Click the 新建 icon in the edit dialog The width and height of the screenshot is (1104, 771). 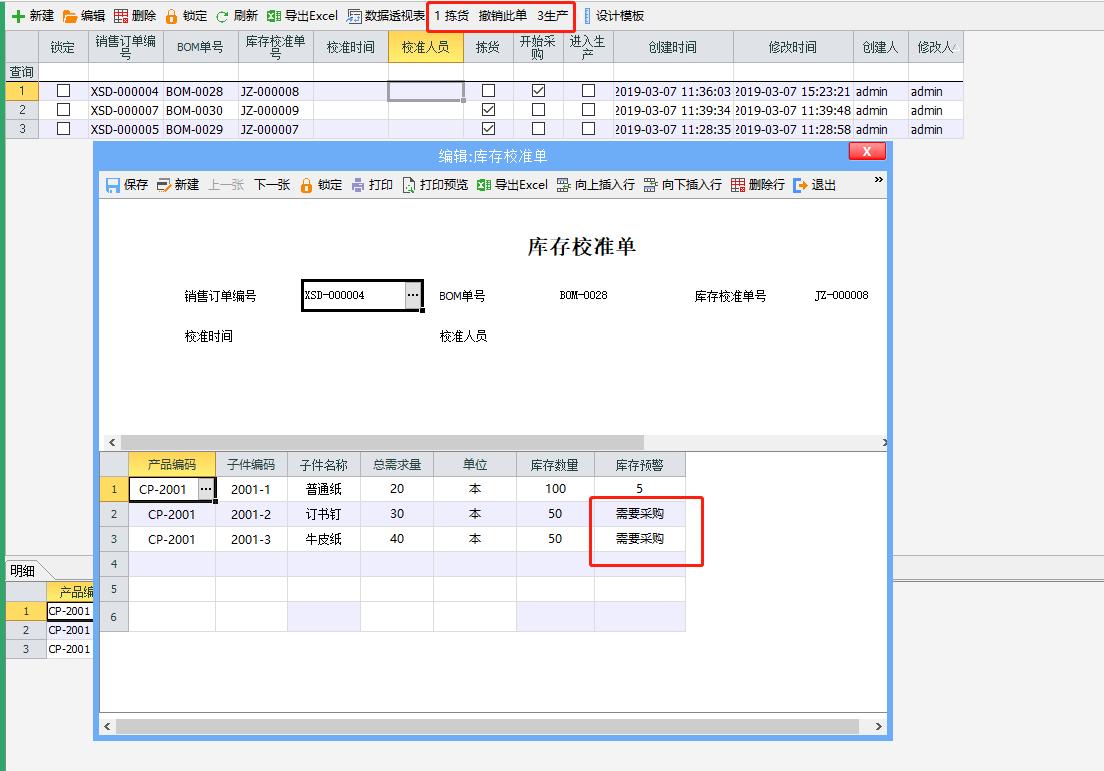click(x=164, y=185)
